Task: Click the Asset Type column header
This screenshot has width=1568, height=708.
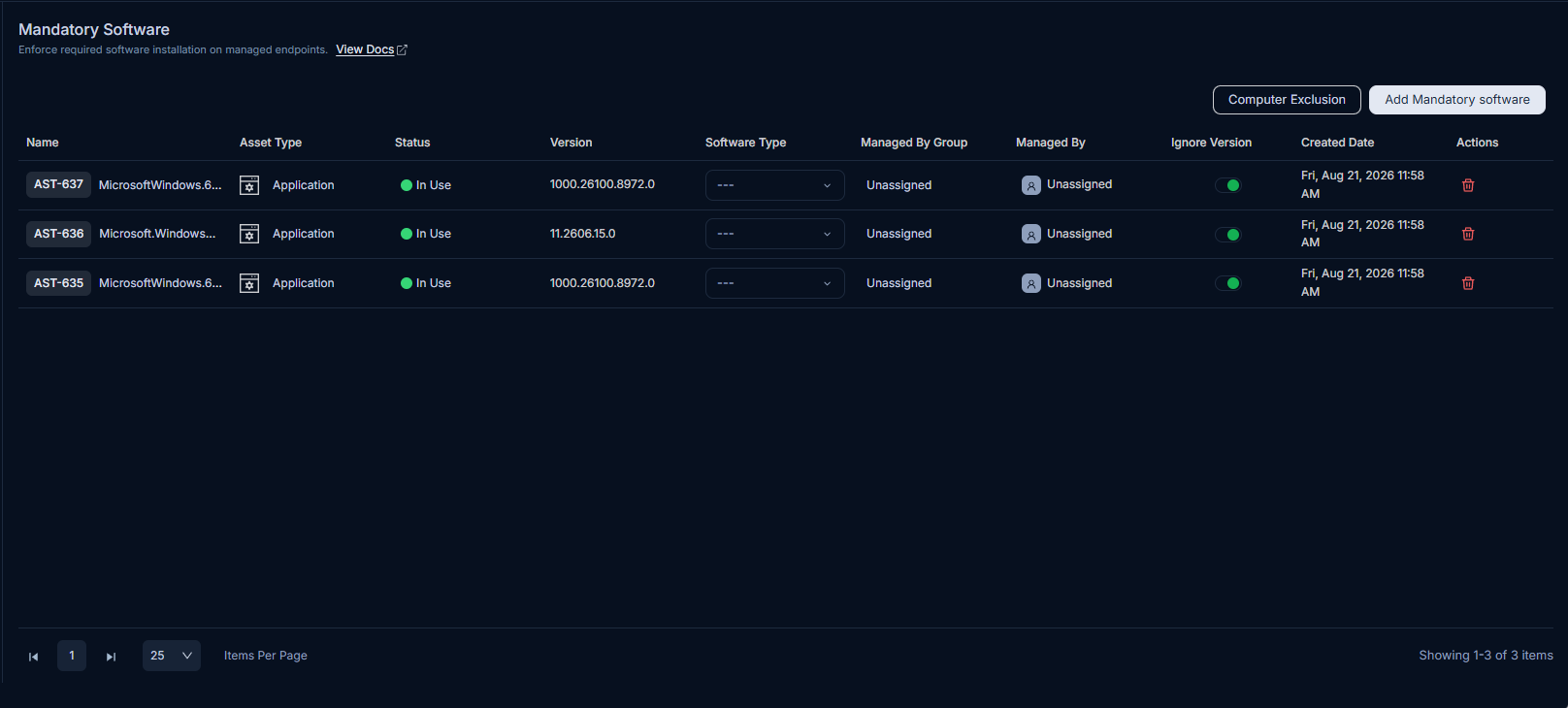Action: pyautogui.click(x=271, y=143)
